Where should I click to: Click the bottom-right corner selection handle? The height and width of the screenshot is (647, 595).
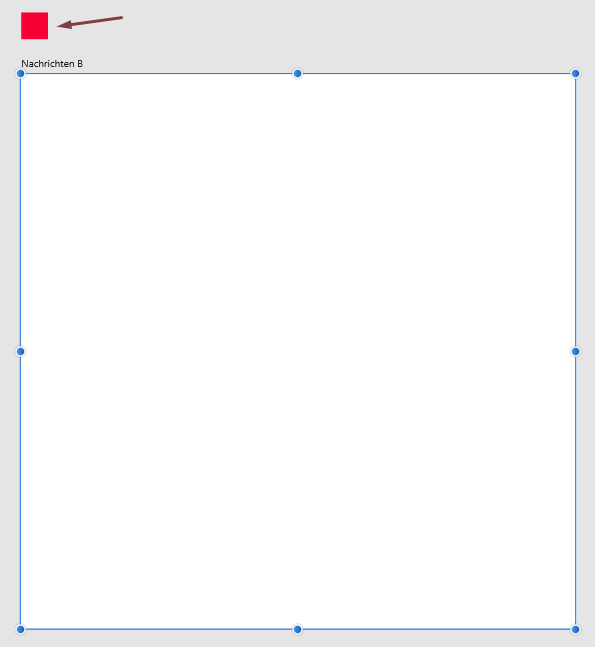point(575,629)
